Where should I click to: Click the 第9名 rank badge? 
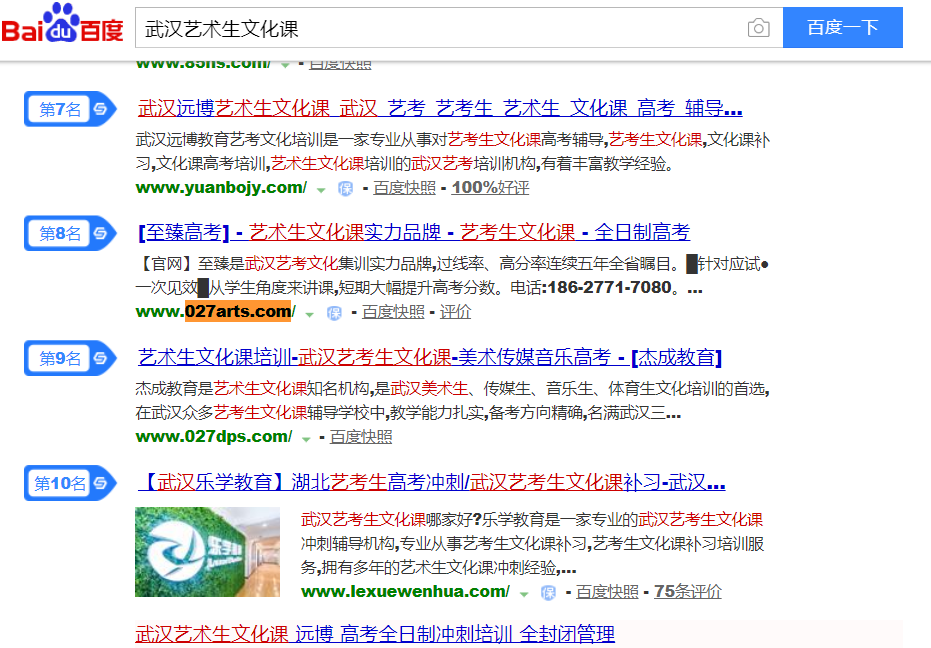[x=70, y=358]
